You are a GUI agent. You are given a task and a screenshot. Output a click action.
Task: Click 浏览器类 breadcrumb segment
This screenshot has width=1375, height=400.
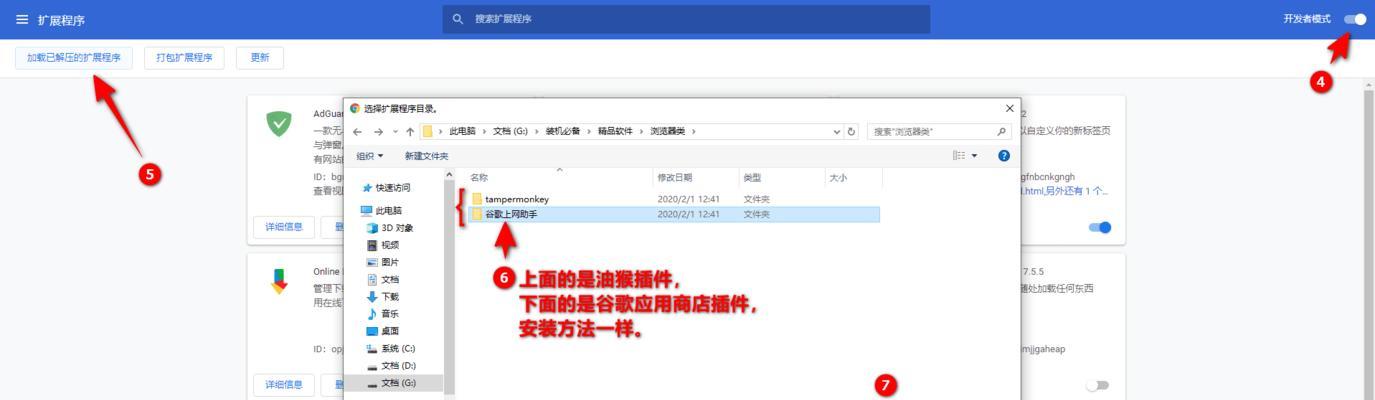click(668, 132)
